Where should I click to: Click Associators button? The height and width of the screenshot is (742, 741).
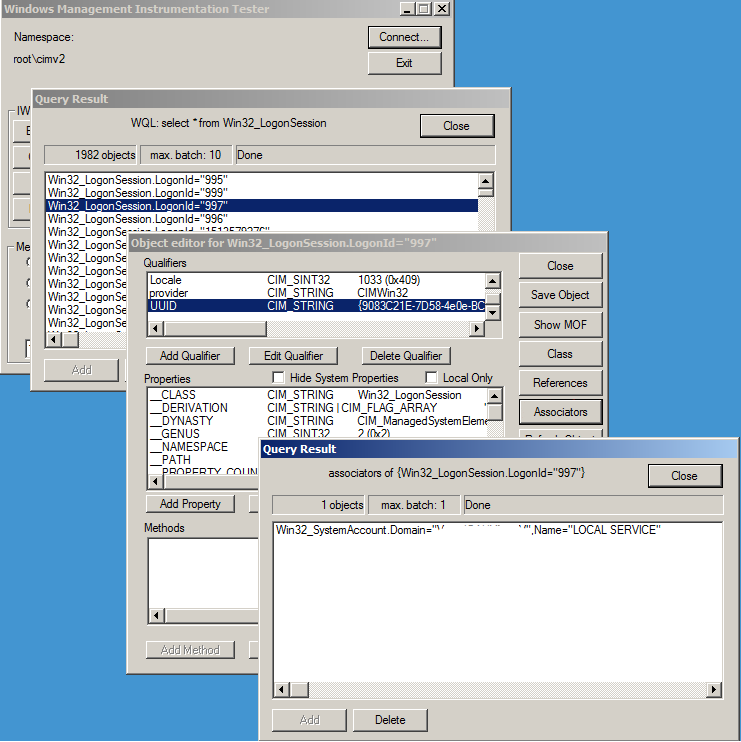(560, 412)
